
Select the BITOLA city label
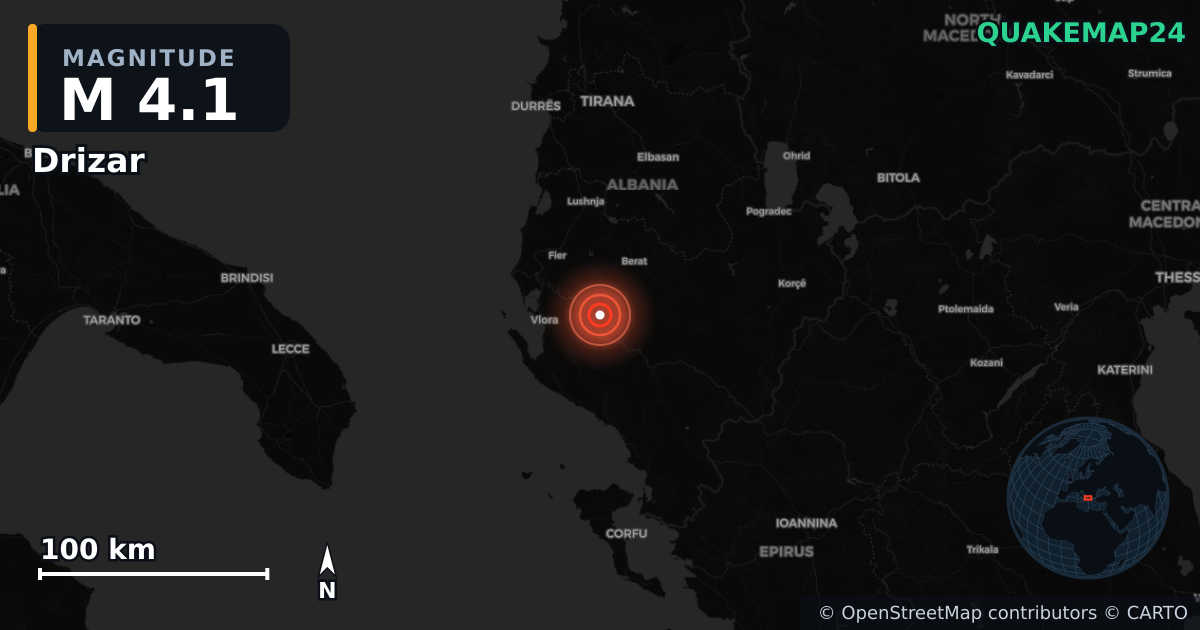tap(898, 178)
